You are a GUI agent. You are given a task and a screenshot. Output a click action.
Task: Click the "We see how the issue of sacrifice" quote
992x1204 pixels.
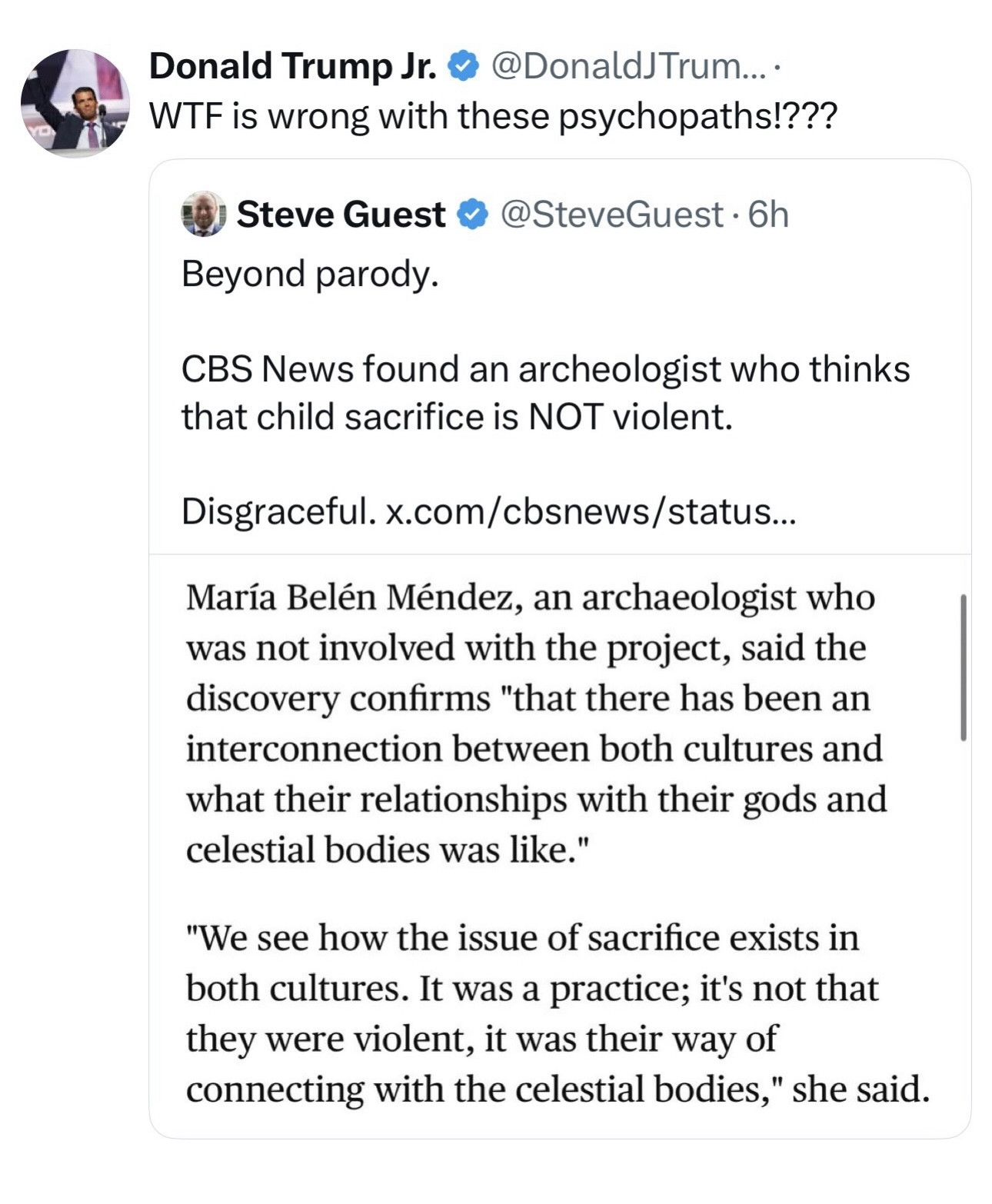523,938
